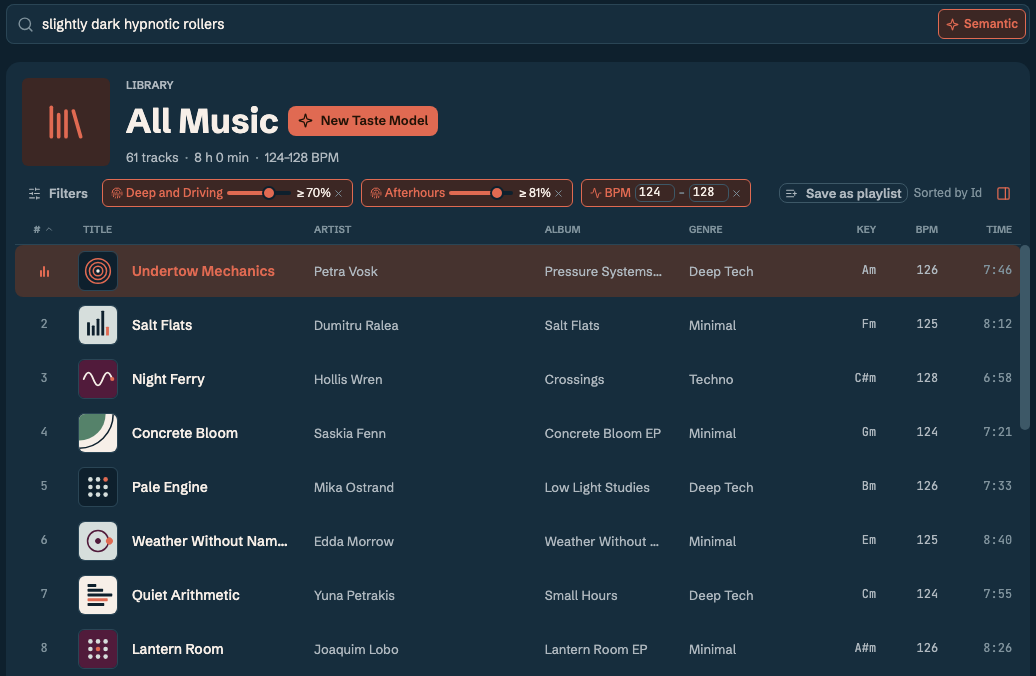The width and height of the screenshot is (1036, 676).
Task: Open Lantern Room cover art
Action: (98, 649)
